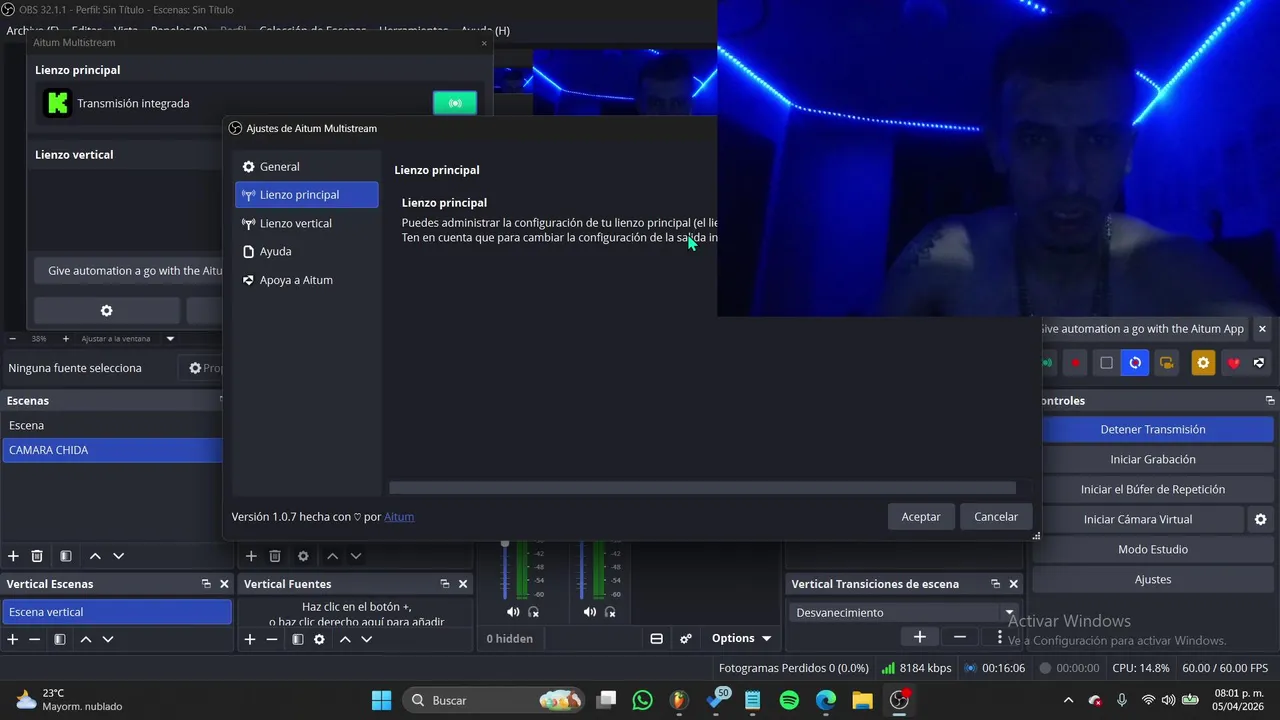Open source properties gear in Fuentes toolbar
Viewport: 1280px width, 720px height.
click(x=303, y=556)
